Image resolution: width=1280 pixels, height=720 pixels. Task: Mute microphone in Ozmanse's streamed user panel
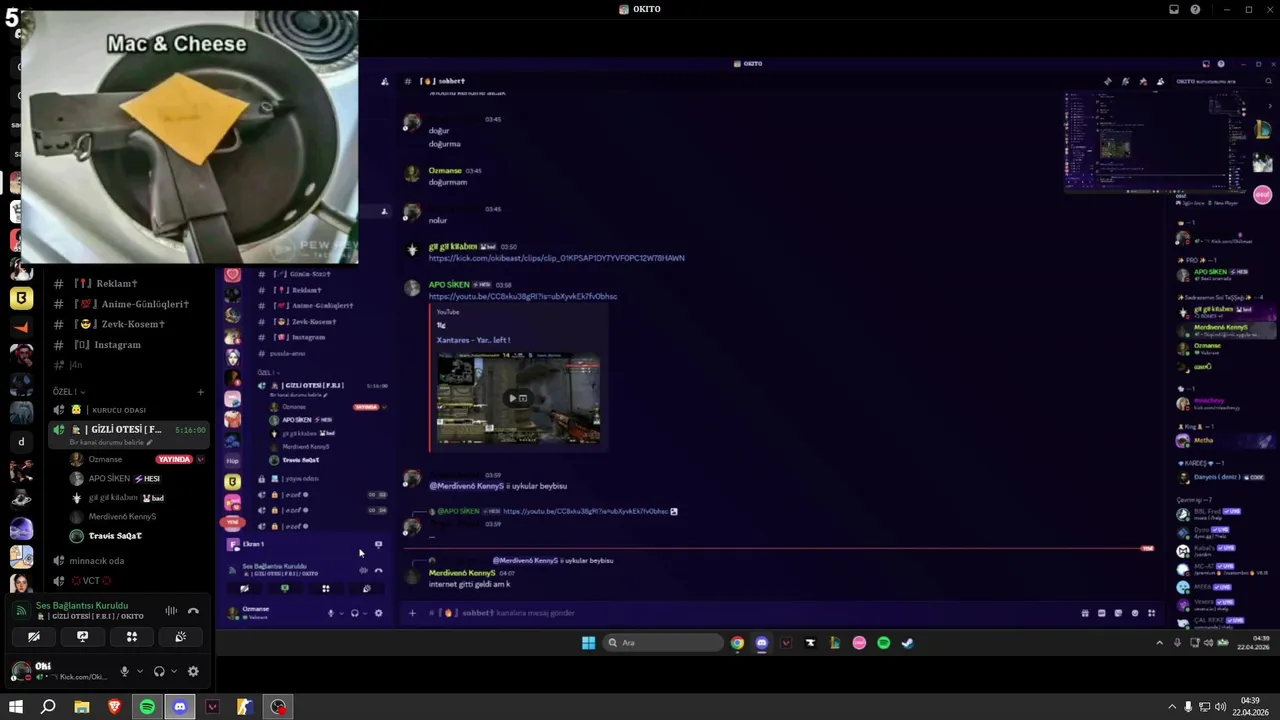(x=331, y=613)
